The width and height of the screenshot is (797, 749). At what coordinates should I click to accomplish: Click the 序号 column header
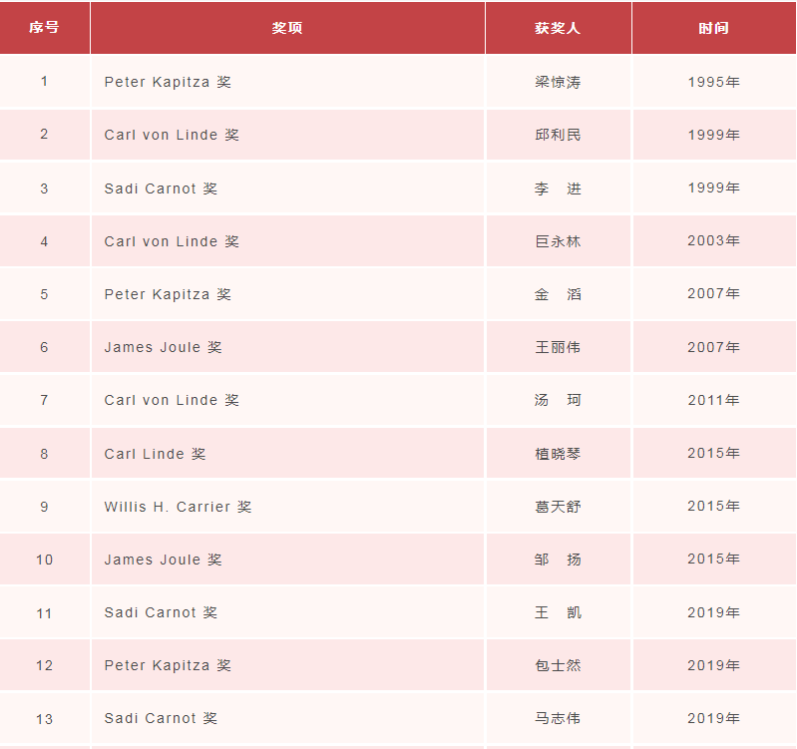pos(44,27)
